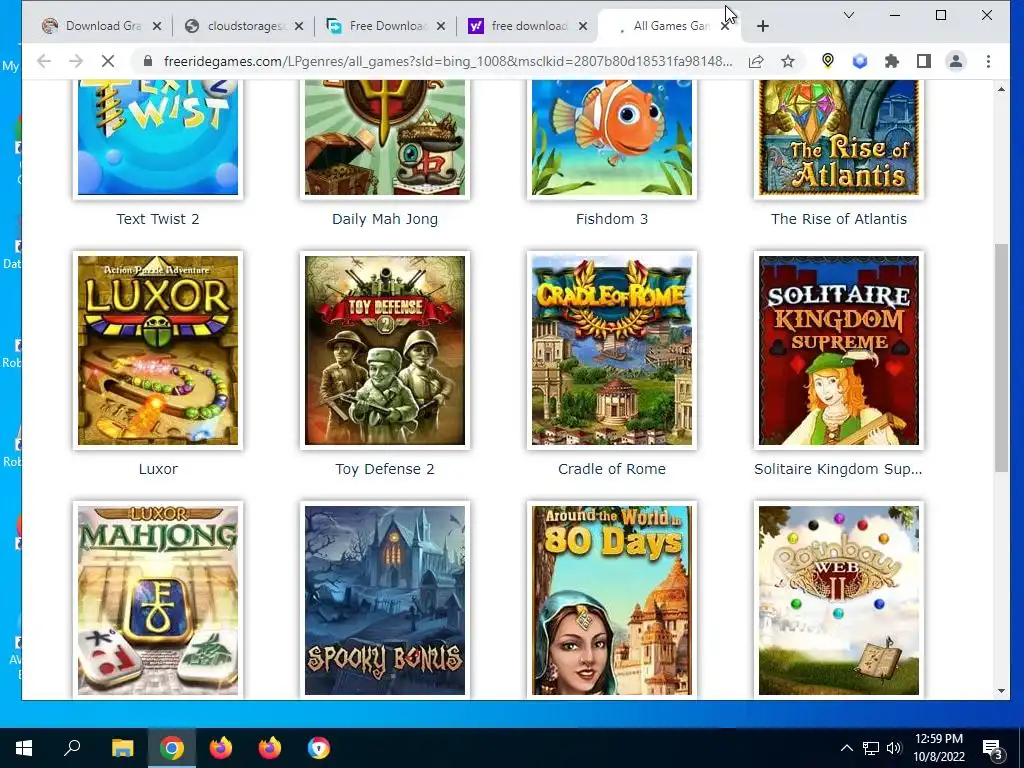Click the scrollbar down arrow
This screenshot has height=768, width=1024.
(1001, 691)
